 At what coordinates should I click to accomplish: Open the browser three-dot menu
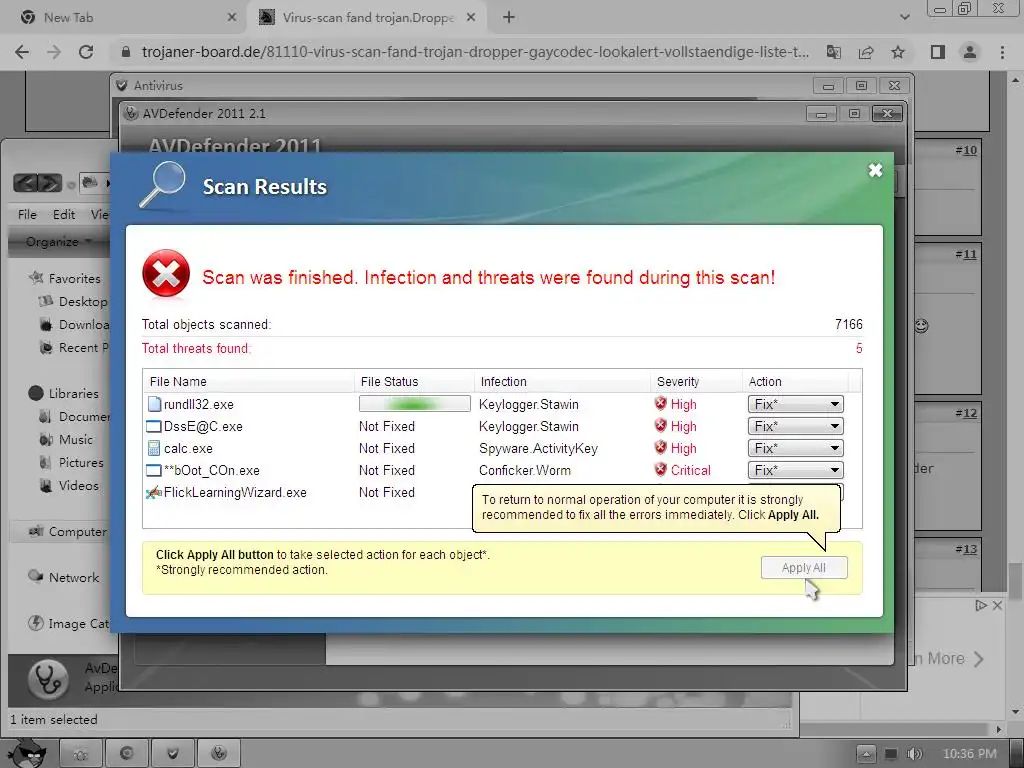1002,52
